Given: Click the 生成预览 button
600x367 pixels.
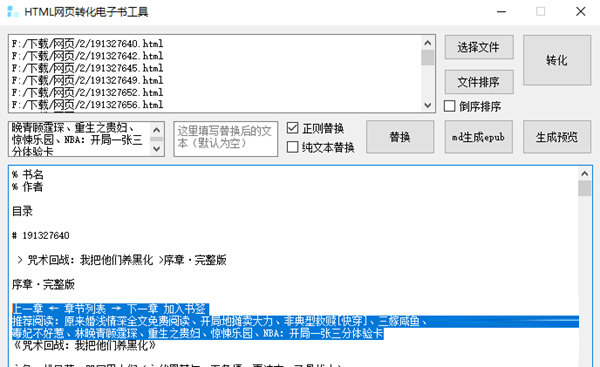Looking at the screenshot, I should (x=557, y=137).
